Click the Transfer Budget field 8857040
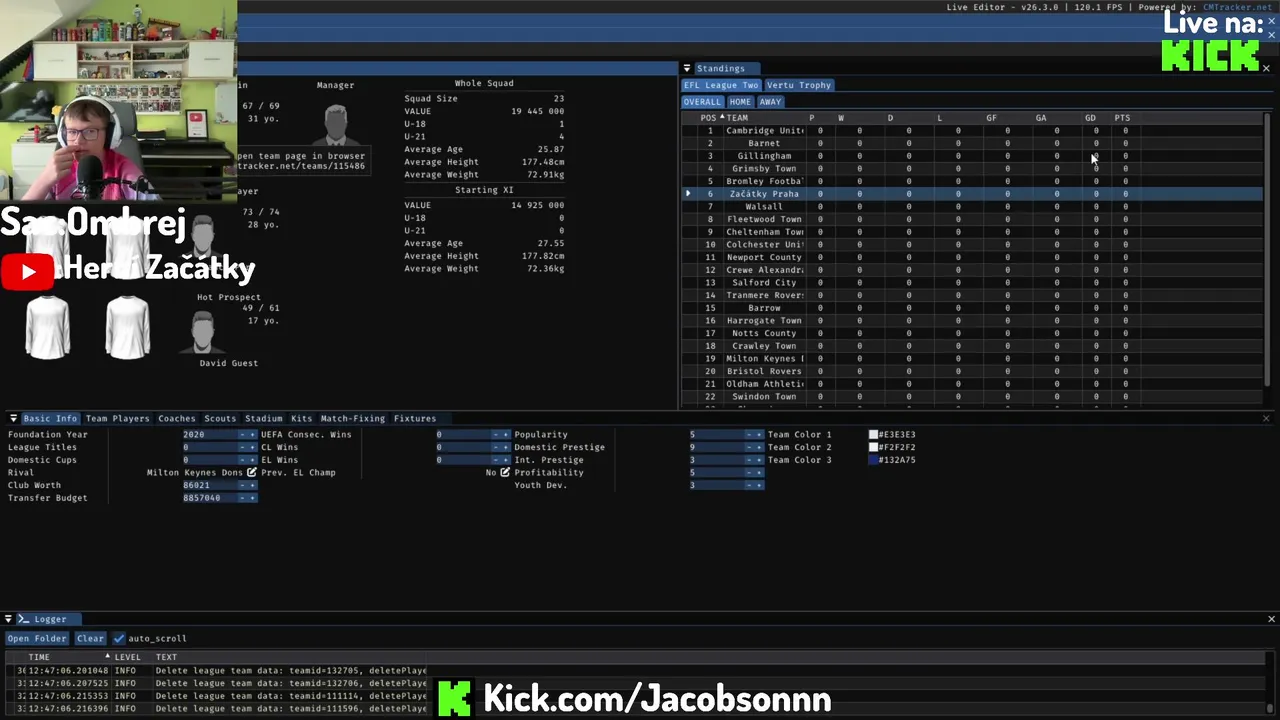Screen dimensions: 1280x720 pyautogui.click(x=209, y=498)
